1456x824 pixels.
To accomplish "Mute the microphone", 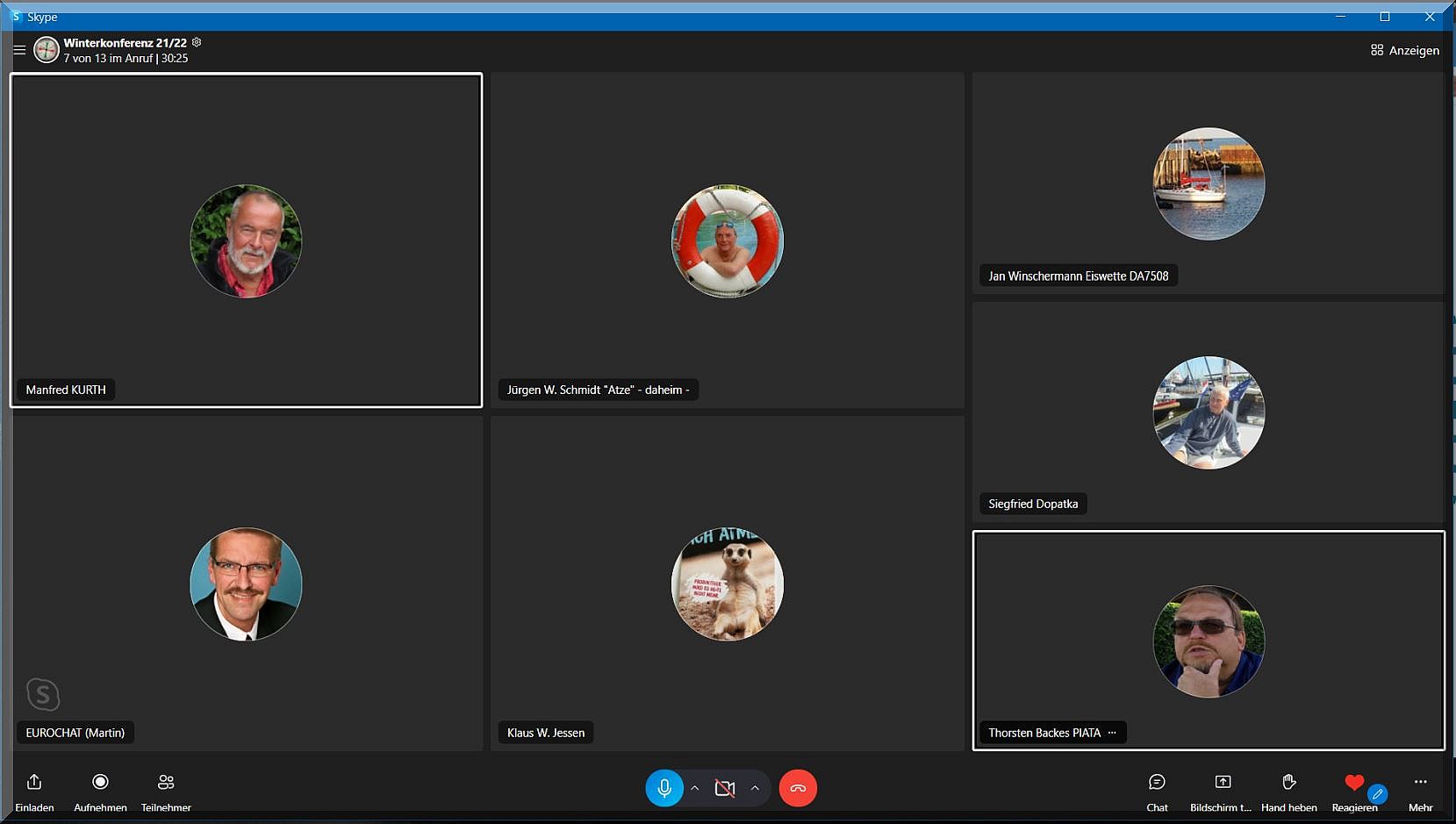I will 664,788.
